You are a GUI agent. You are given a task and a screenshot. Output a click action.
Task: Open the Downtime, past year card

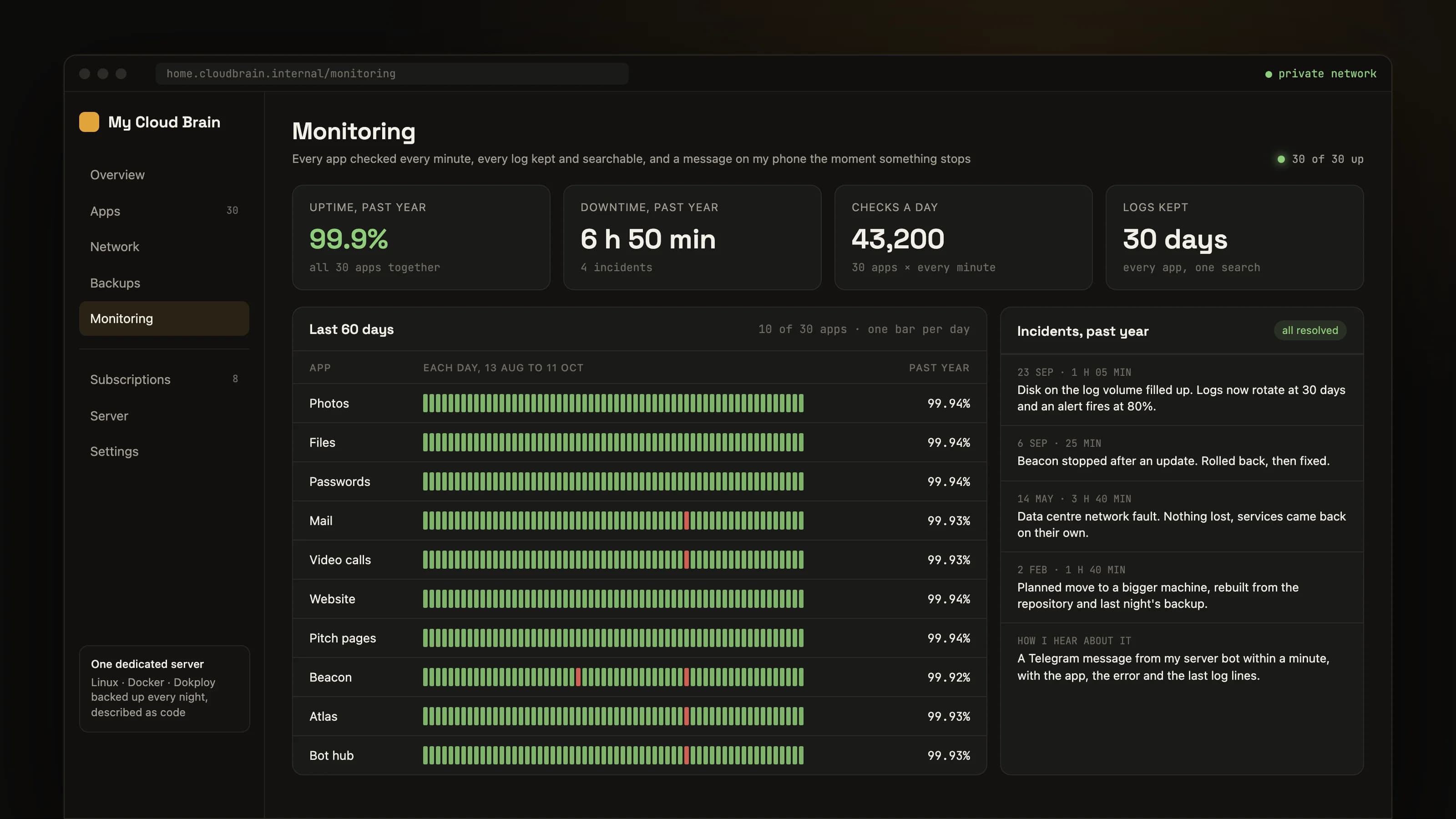click(x=693, y=238)
